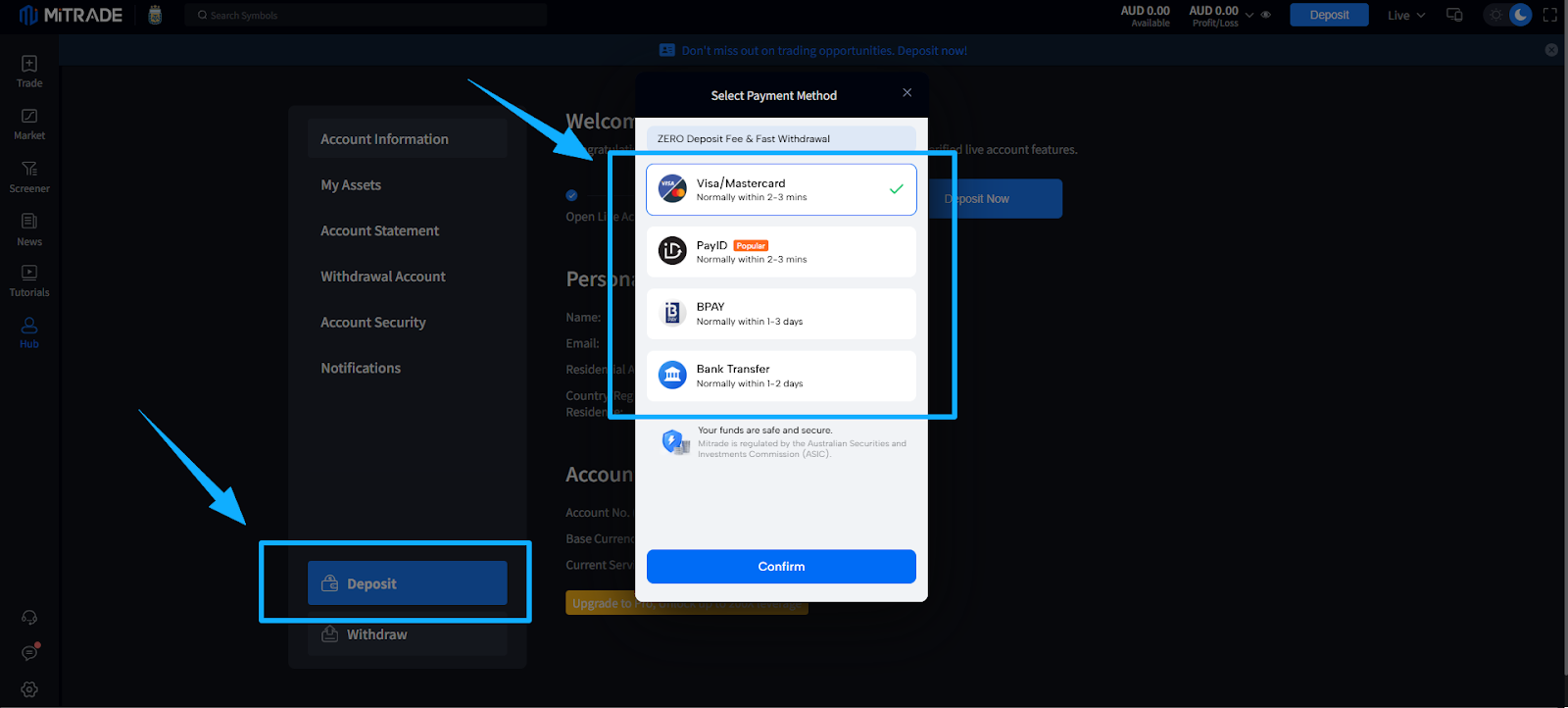Click the Deposit button in top bar
1568x708 pixels.
[1329, 15]
